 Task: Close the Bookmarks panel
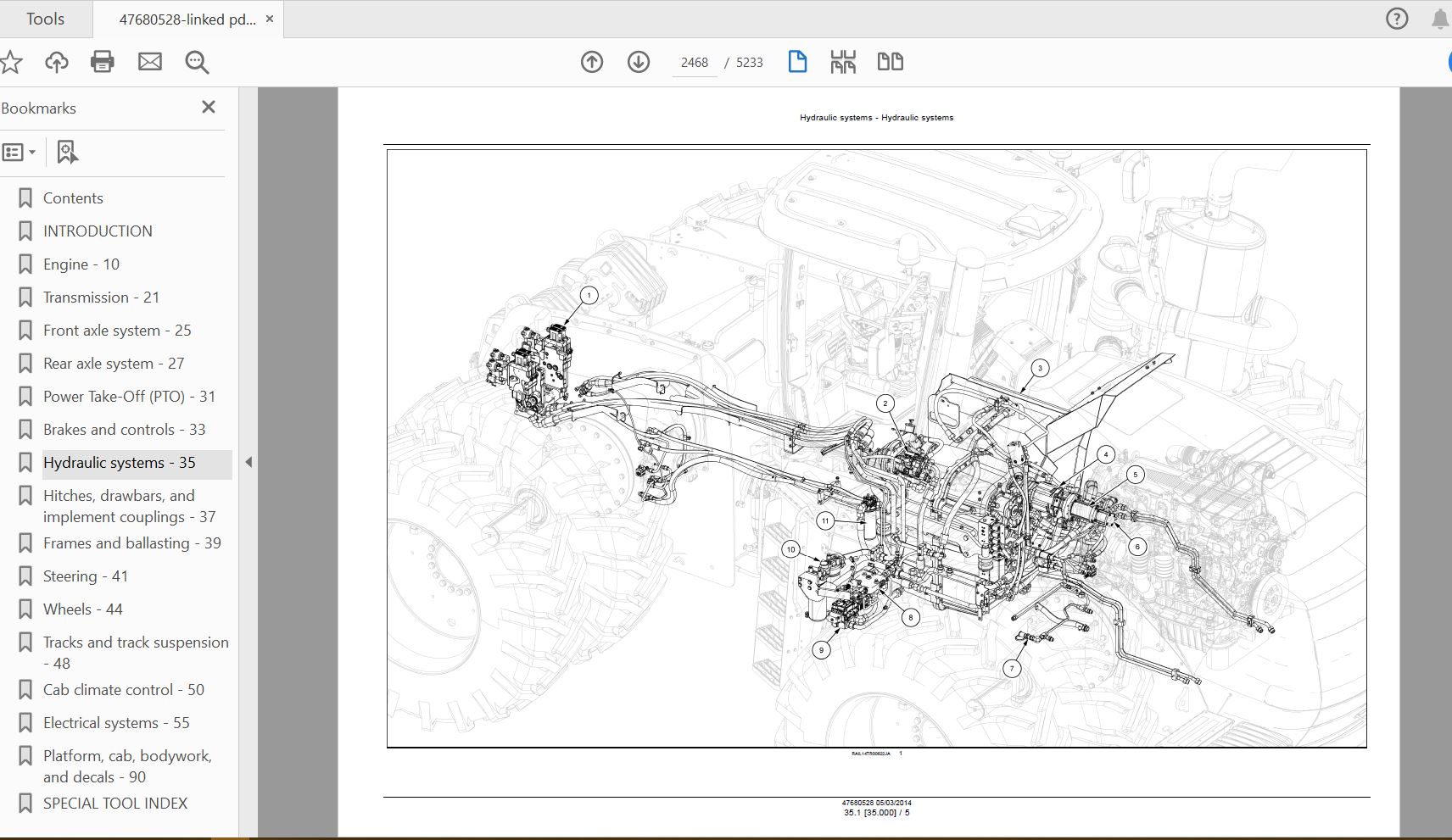coord(209,107)
